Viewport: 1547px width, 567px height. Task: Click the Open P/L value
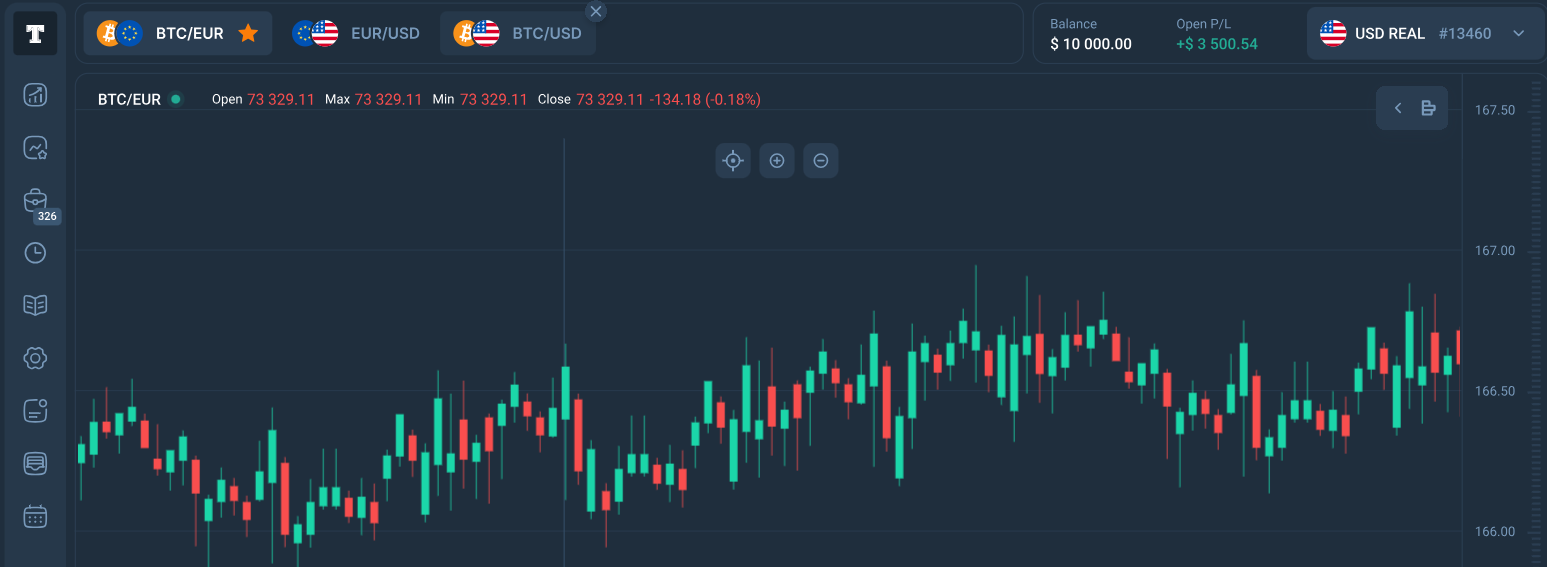(x=1217, y=44)
